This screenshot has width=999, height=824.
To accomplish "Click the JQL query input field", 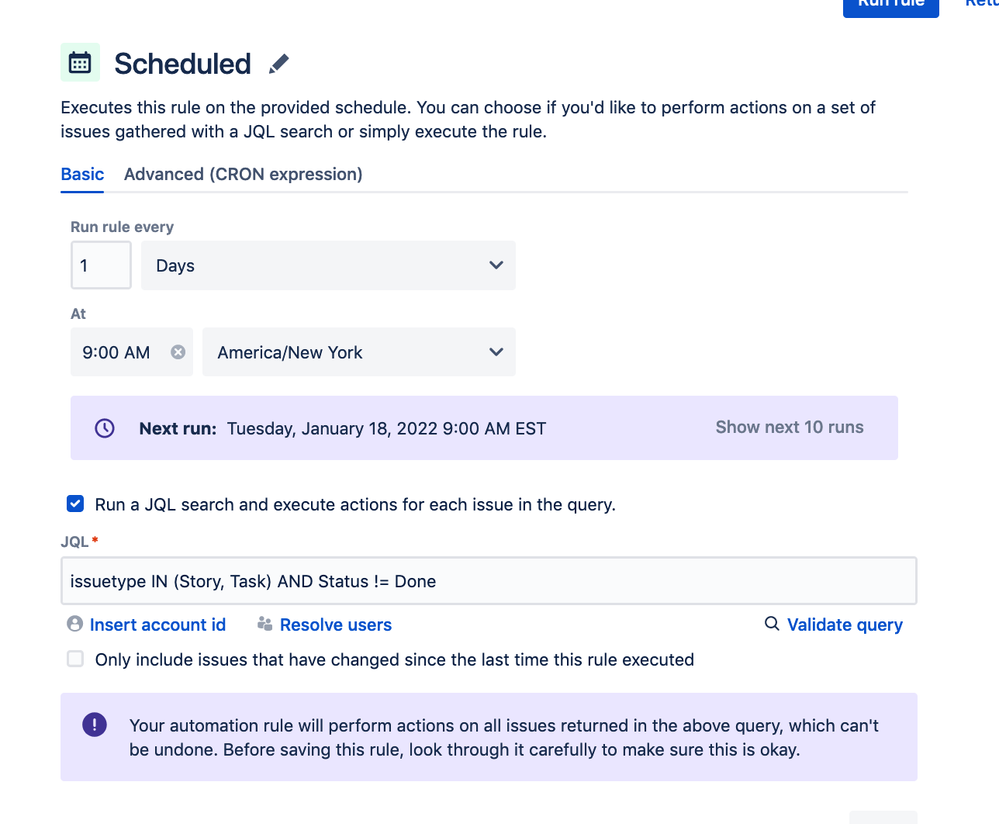I will (488, 581).
